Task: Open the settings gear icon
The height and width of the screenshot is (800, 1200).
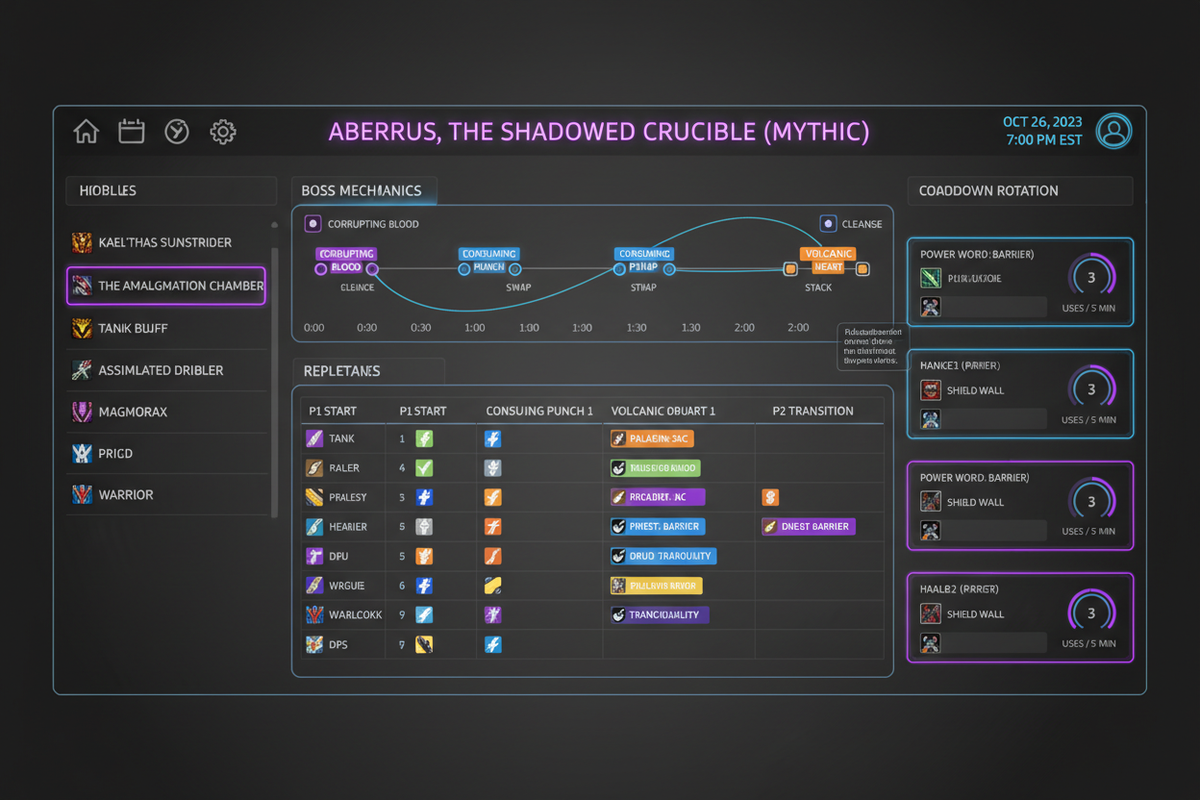Action: (x=222, y=131)
